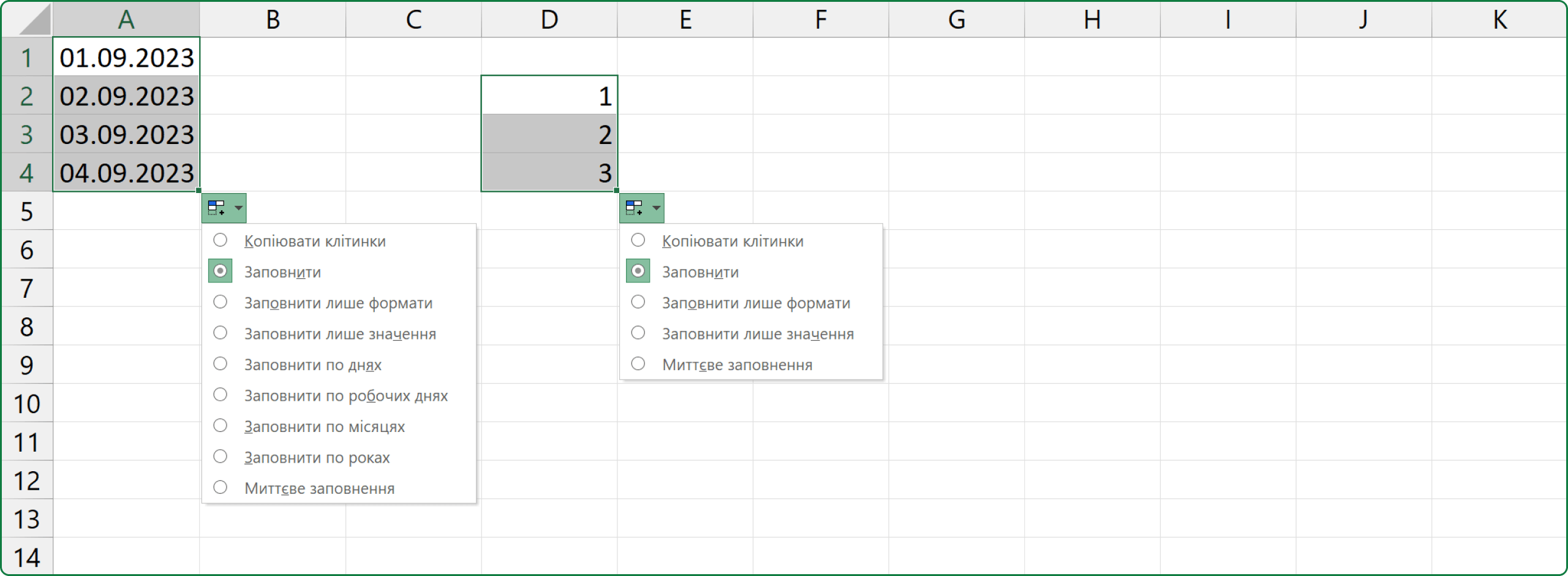Image resolution: width=1568 pixels, height=576 pixels.
Task: Select 'Миттєве заповнення' in the right menu
Action: coord(638,365)
